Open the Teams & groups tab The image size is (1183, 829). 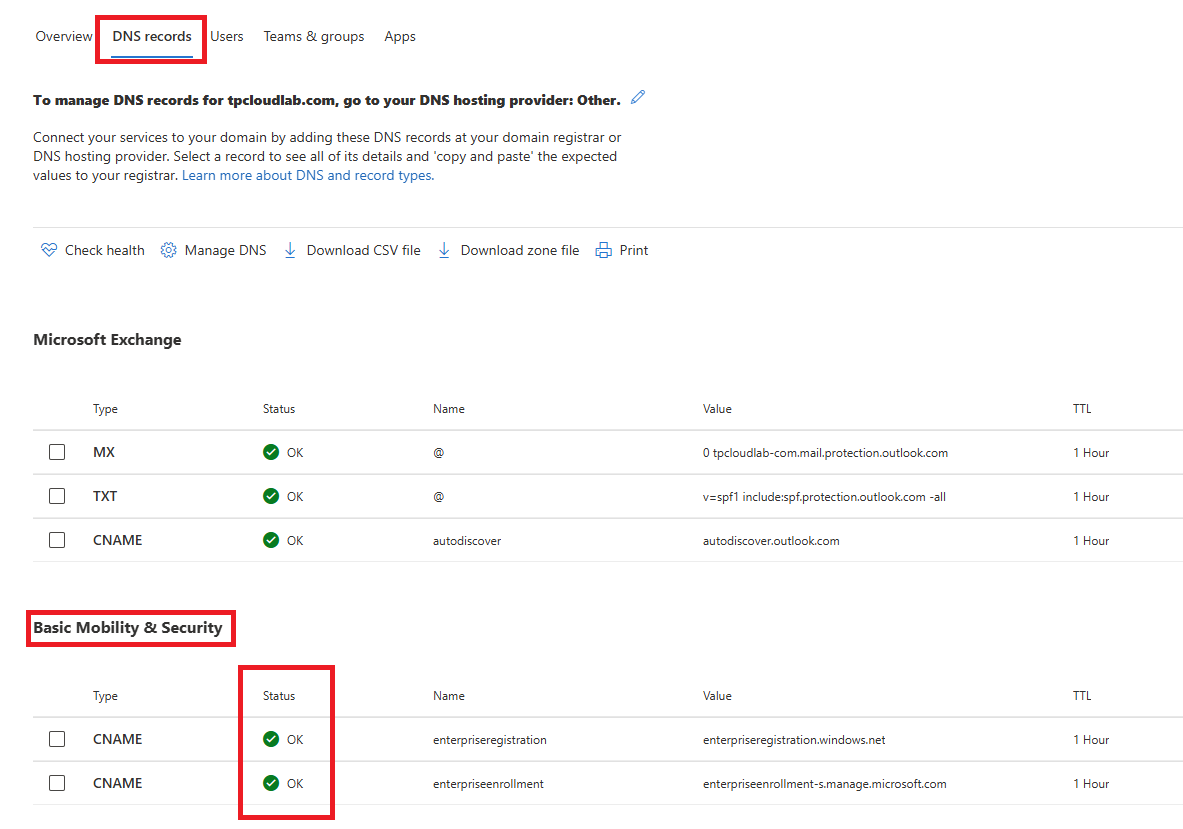coord(314,36)
